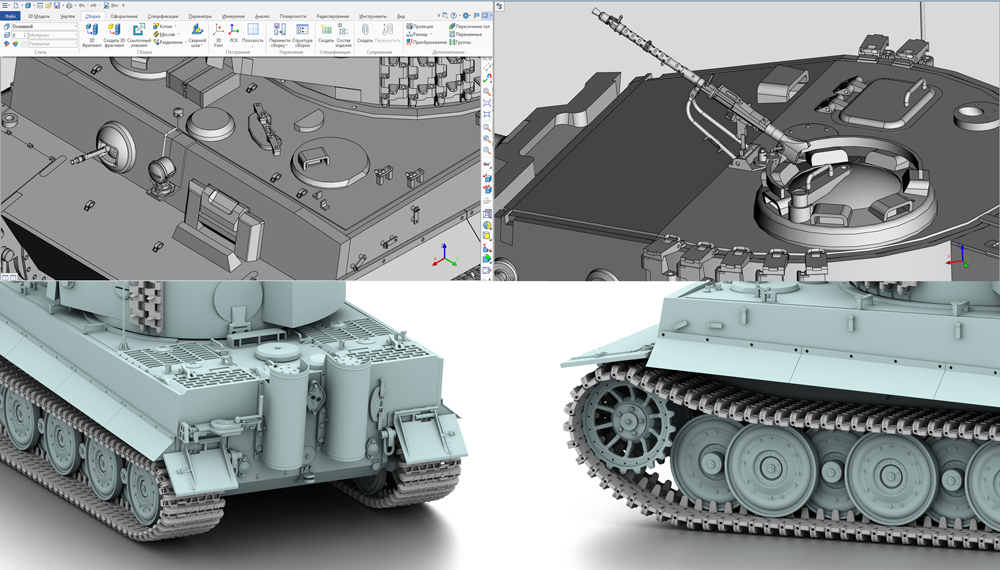Click the zoom window magnifier in view toolbar
Image resolution: width=1000 pixels, height=570 pixels.
coord(487,92)
